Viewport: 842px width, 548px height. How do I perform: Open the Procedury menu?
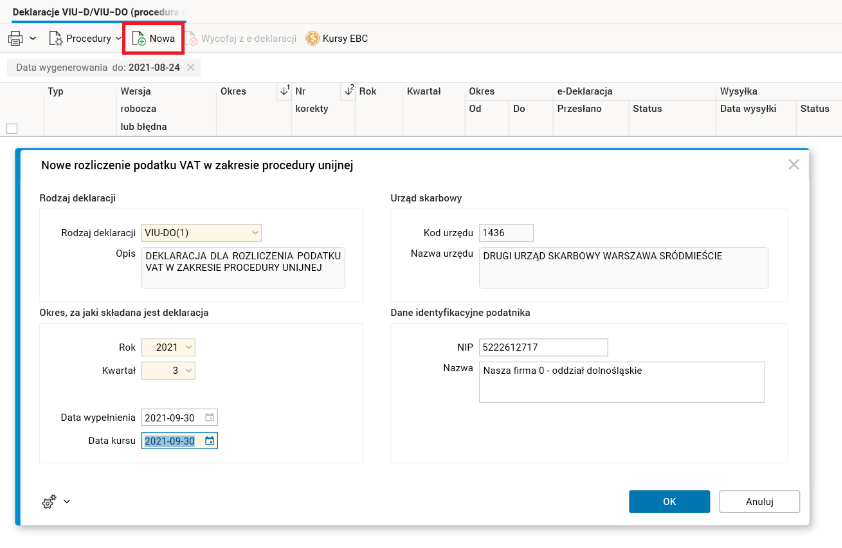(x=88, y=39)
